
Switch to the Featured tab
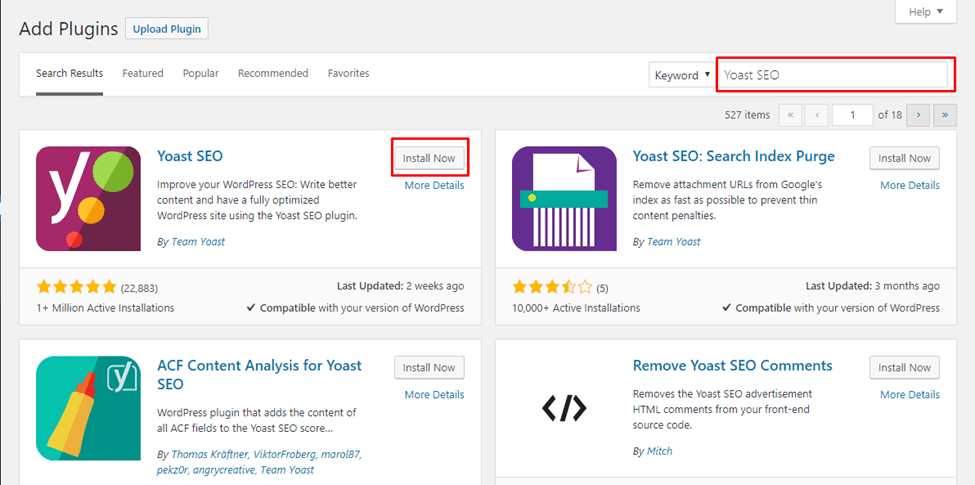coord(142,73)
